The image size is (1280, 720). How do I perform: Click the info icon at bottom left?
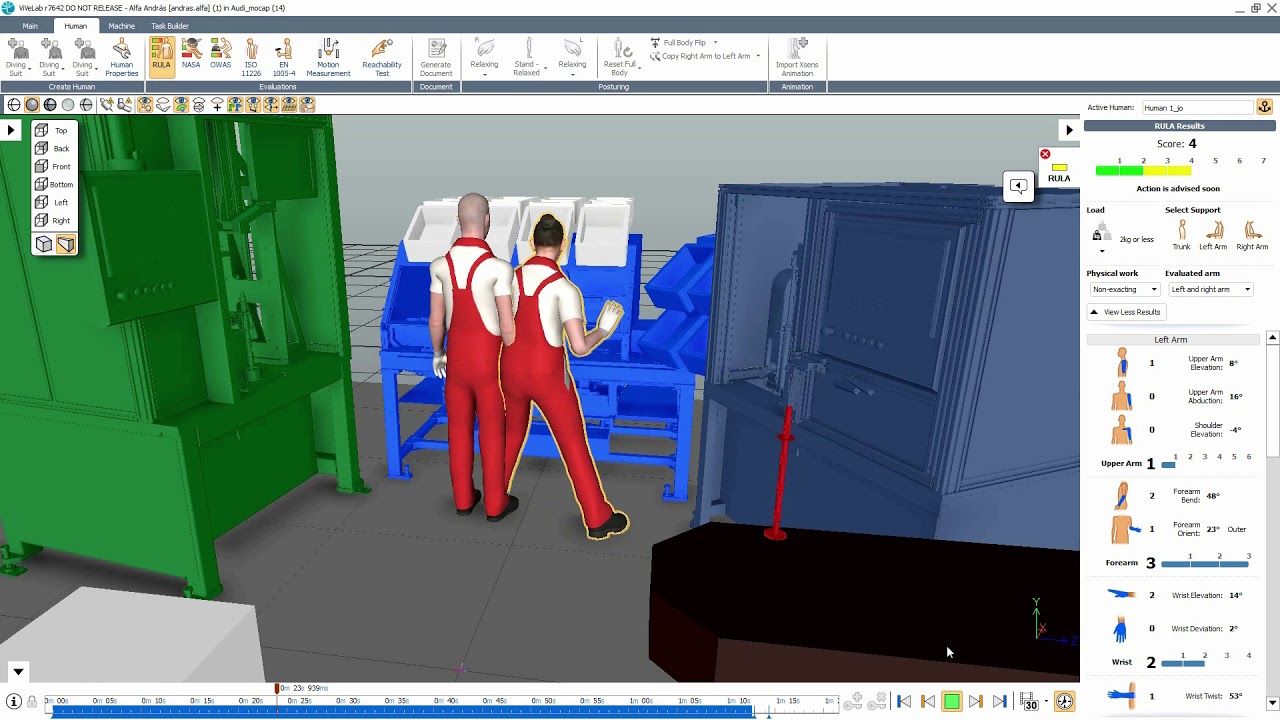coord(14,702)
